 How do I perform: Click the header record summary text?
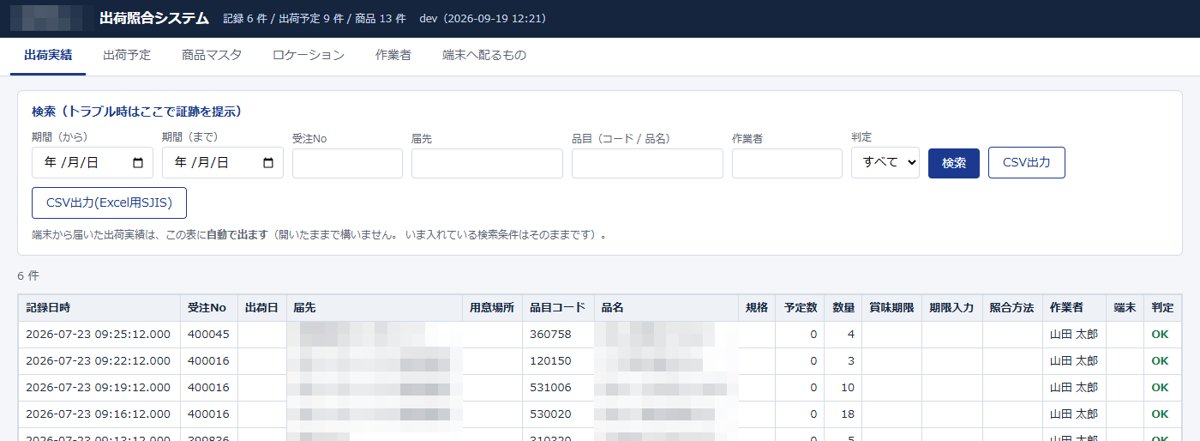[313, 19]
